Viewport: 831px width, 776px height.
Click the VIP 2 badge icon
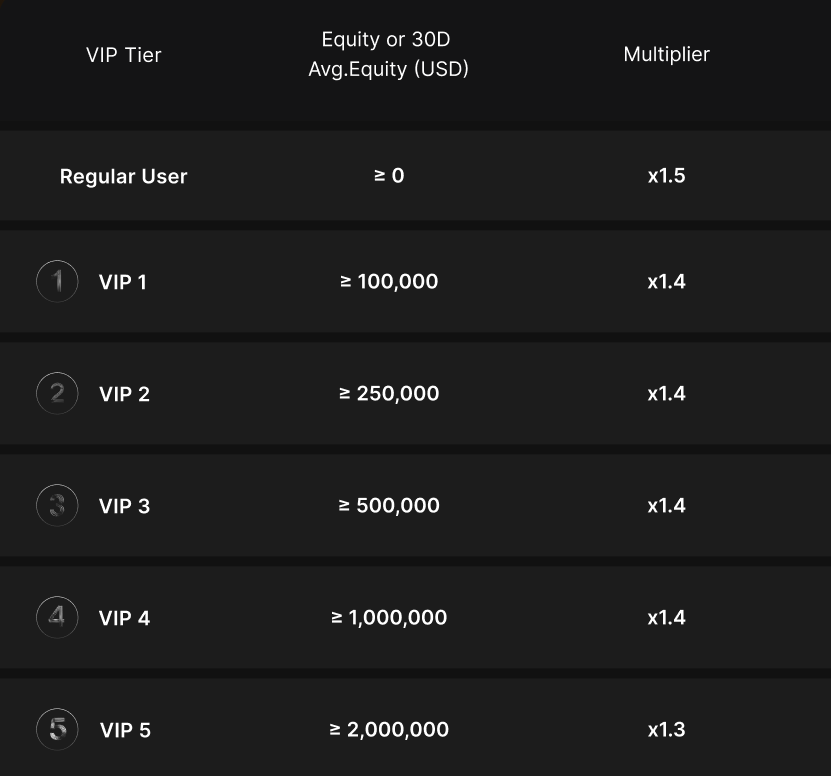pyautogui.click(x=57, y=393)
